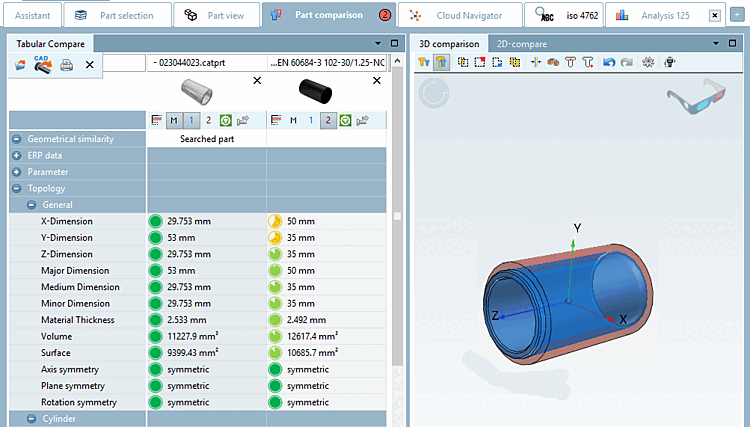
Task: Toggle the M button for the searched part
Action: [x=173, y=120]
